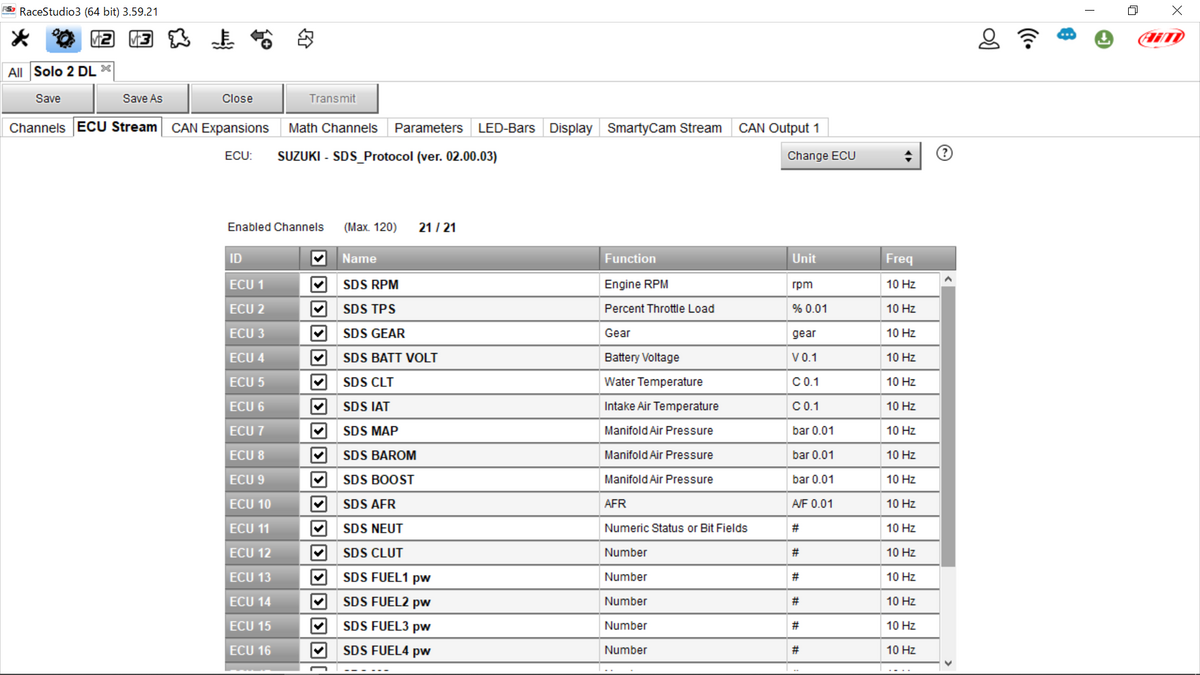This screenshot has height=675, width=1200.
Task: Uncheck the SDS MAP channel checkbox
Action: point(319,430)
